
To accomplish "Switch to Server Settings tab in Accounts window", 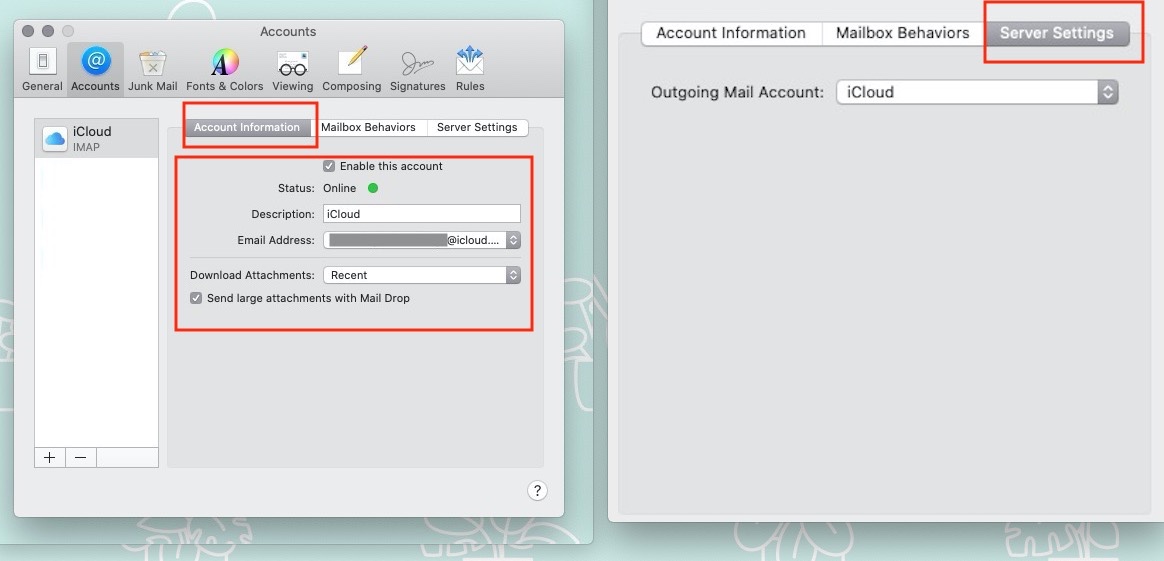I will coord(477,128).
